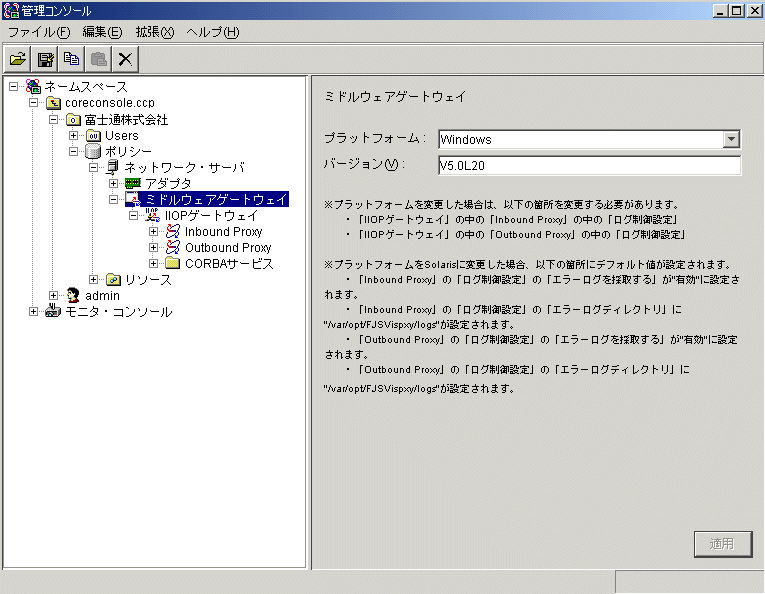Open the 編集(E) menu
The width and height of the screenshot is (765, 594).
102,32
